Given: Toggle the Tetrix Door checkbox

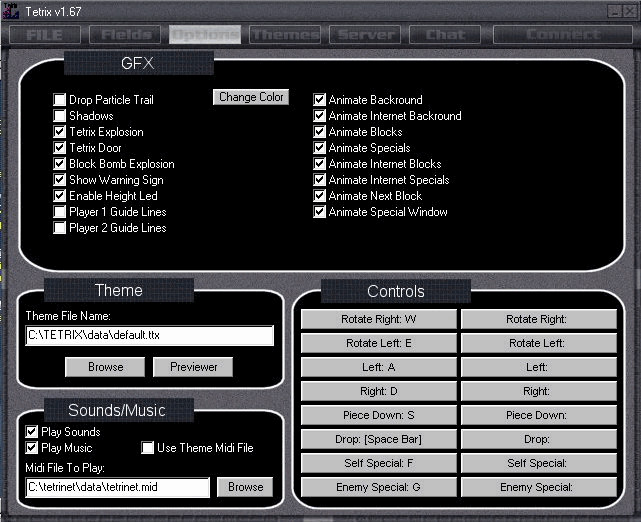Looking at the screenshot, I should tap(60, 147).
